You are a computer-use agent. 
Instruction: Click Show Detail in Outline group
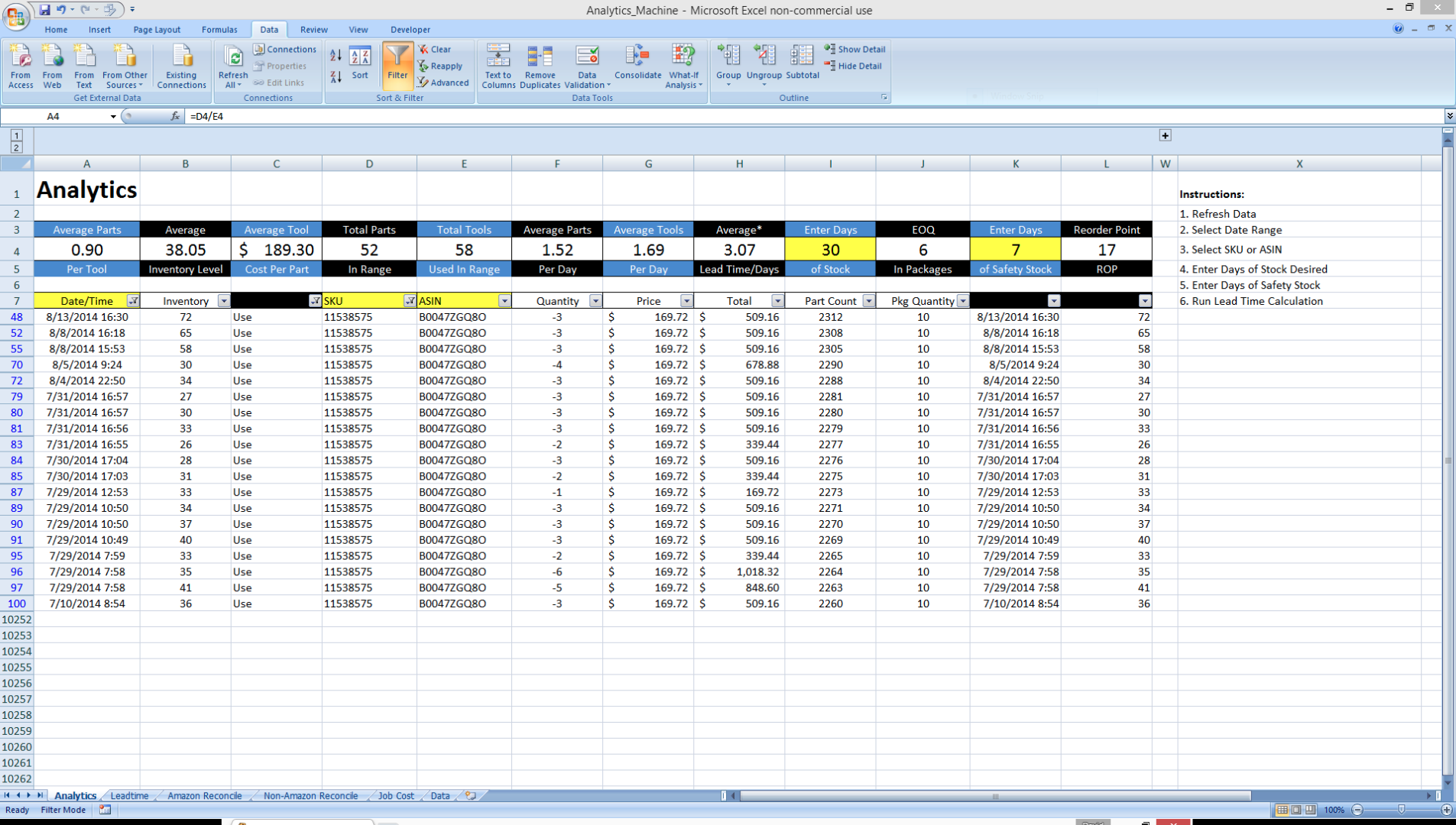(x=854, y=49)
